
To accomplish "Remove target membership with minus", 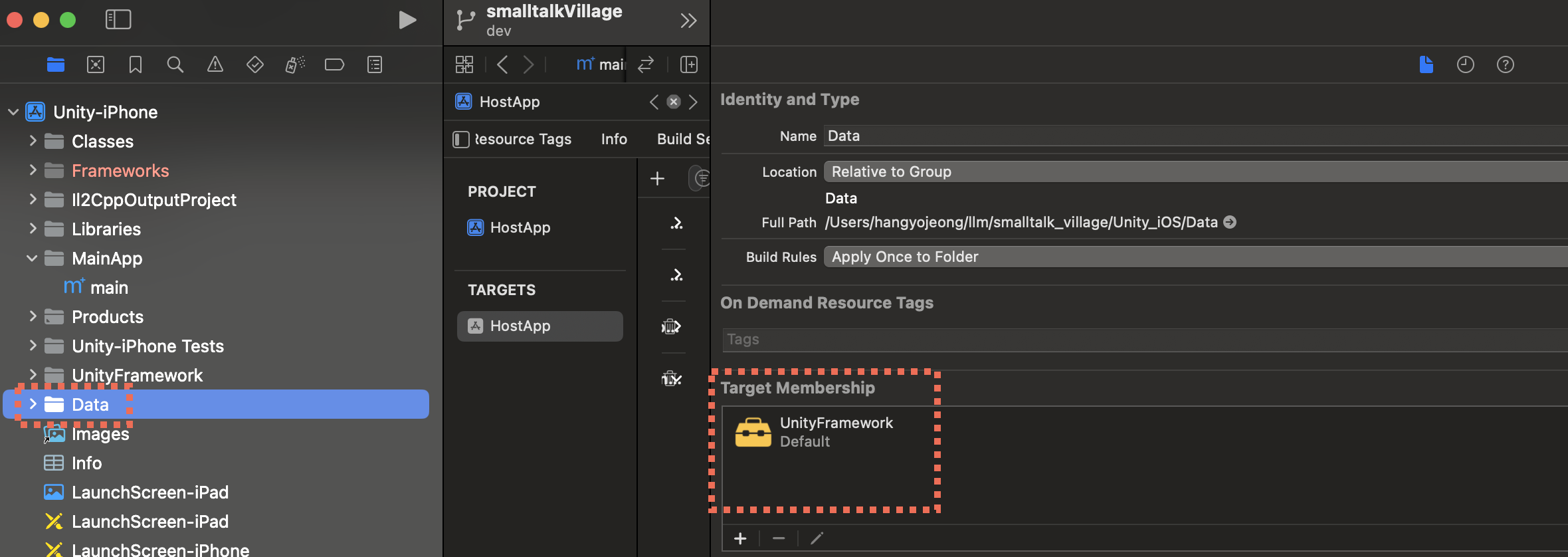I will (x=779, y=538).
